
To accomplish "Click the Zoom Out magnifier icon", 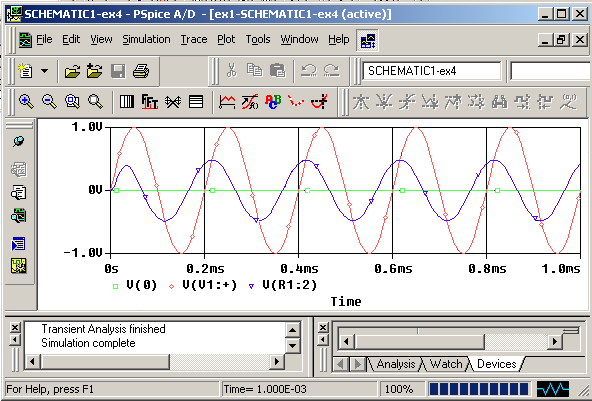I will [49, 102].
